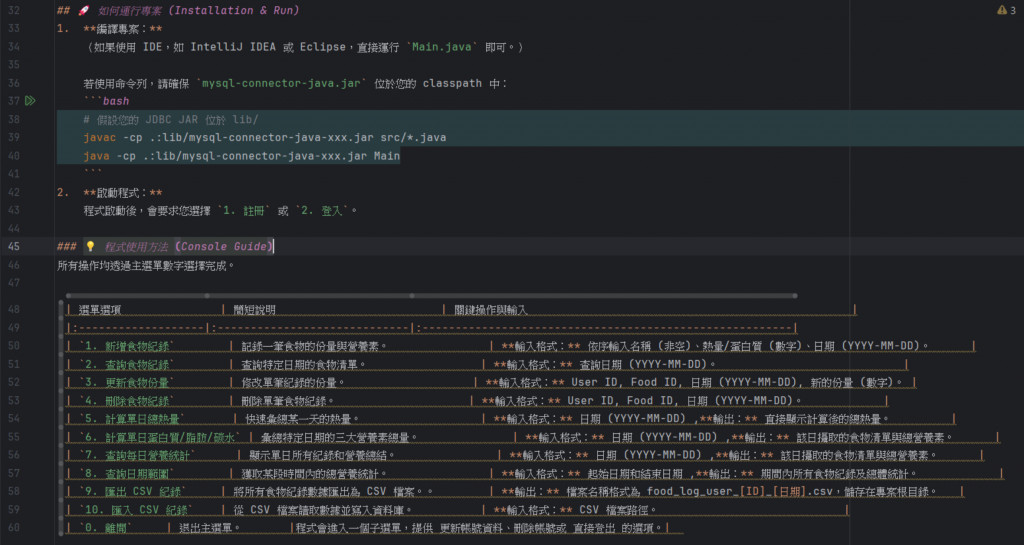The height and width of the screenshot is (545, 1024).
Task: Click 'src/*.java' at end of javac line
Action: pos(413,138)
